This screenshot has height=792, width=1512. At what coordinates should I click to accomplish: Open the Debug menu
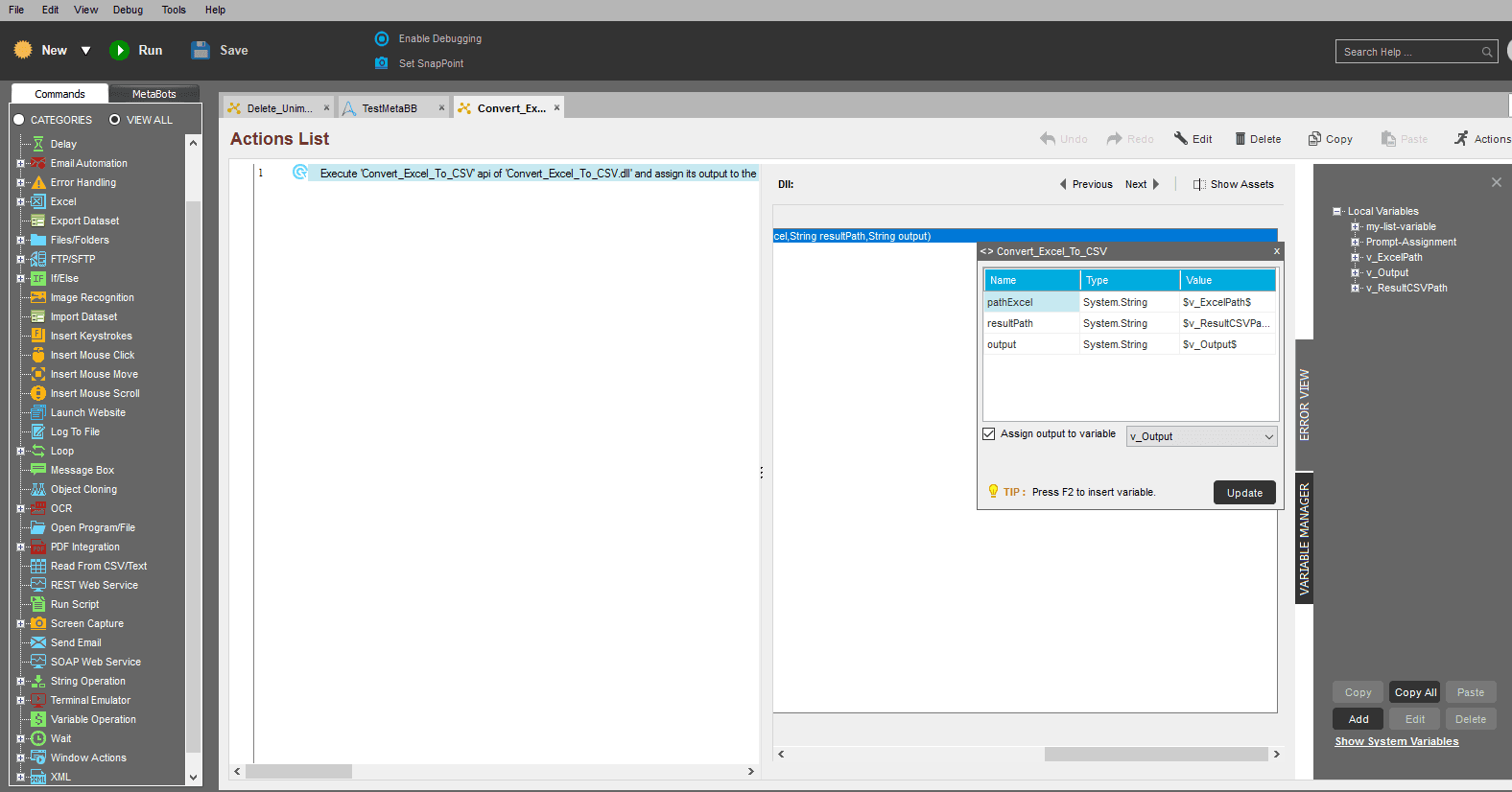tap(128, 10)
